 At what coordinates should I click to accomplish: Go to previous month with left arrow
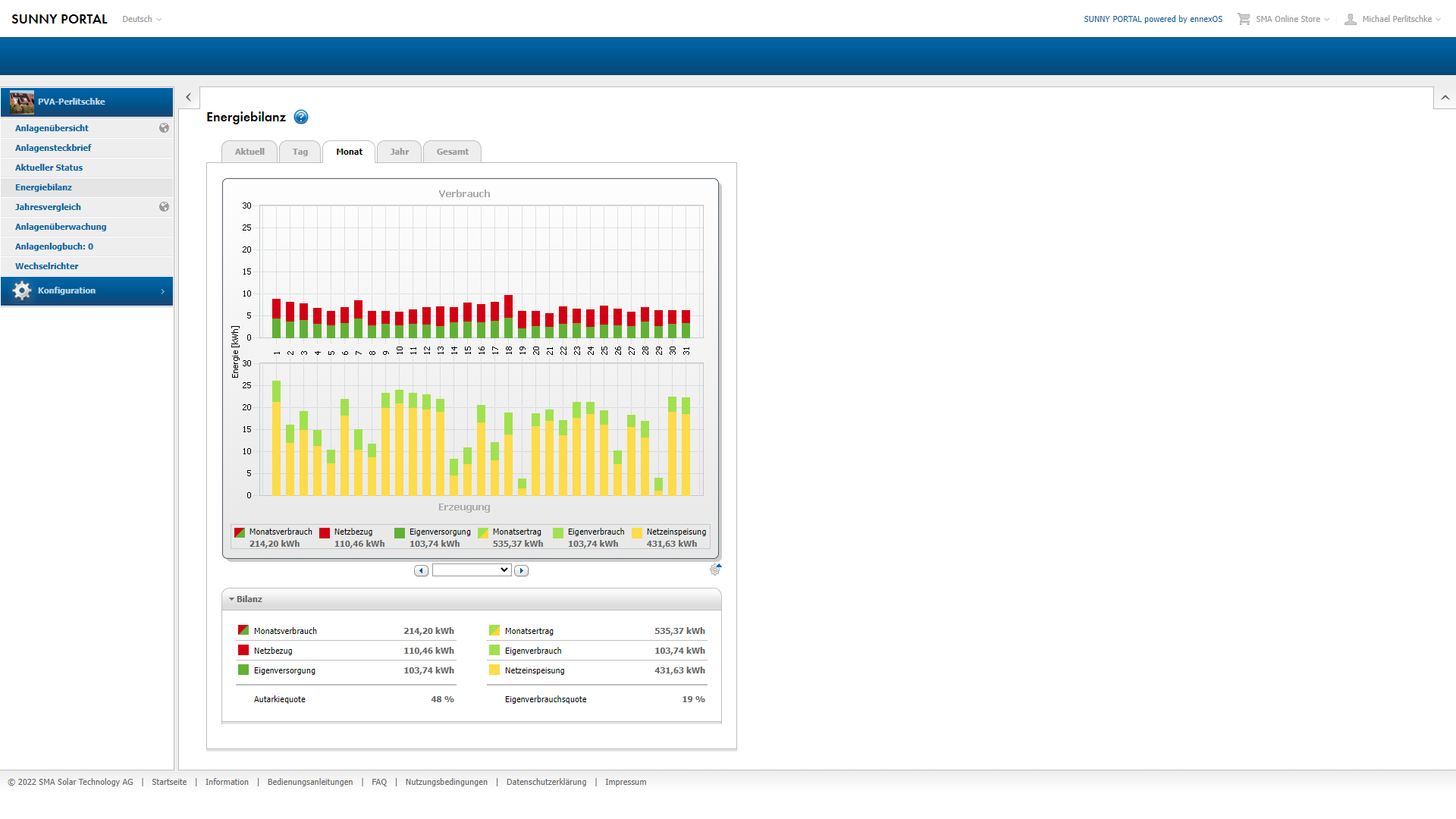tap(421, 570)
